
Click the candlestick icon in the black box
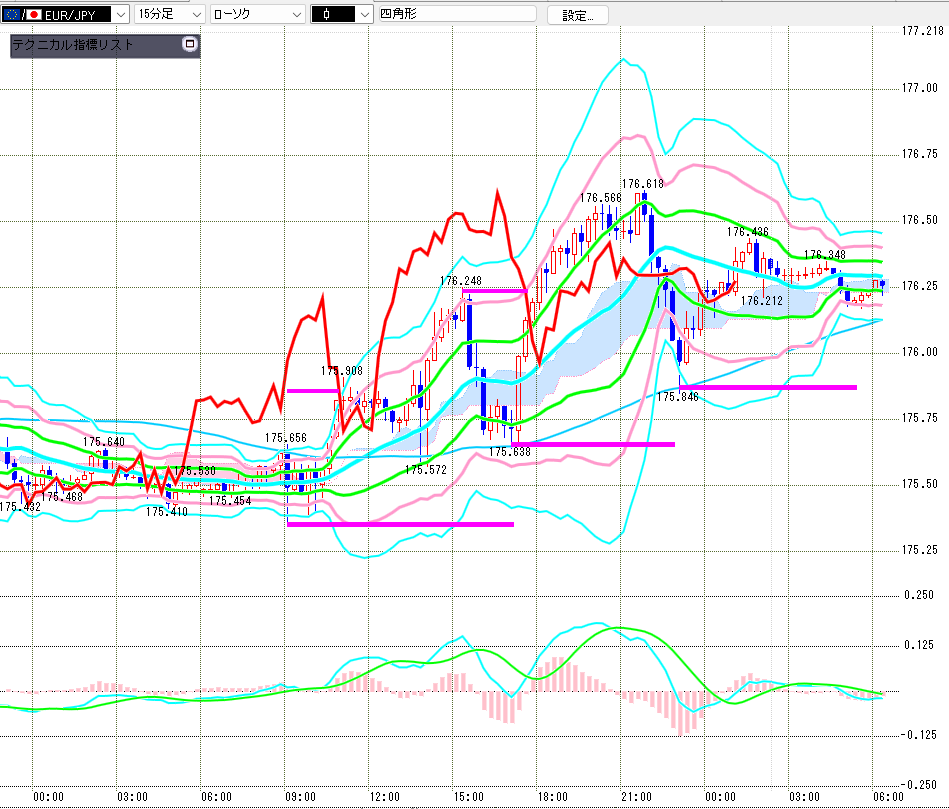(x=328, y=15)
